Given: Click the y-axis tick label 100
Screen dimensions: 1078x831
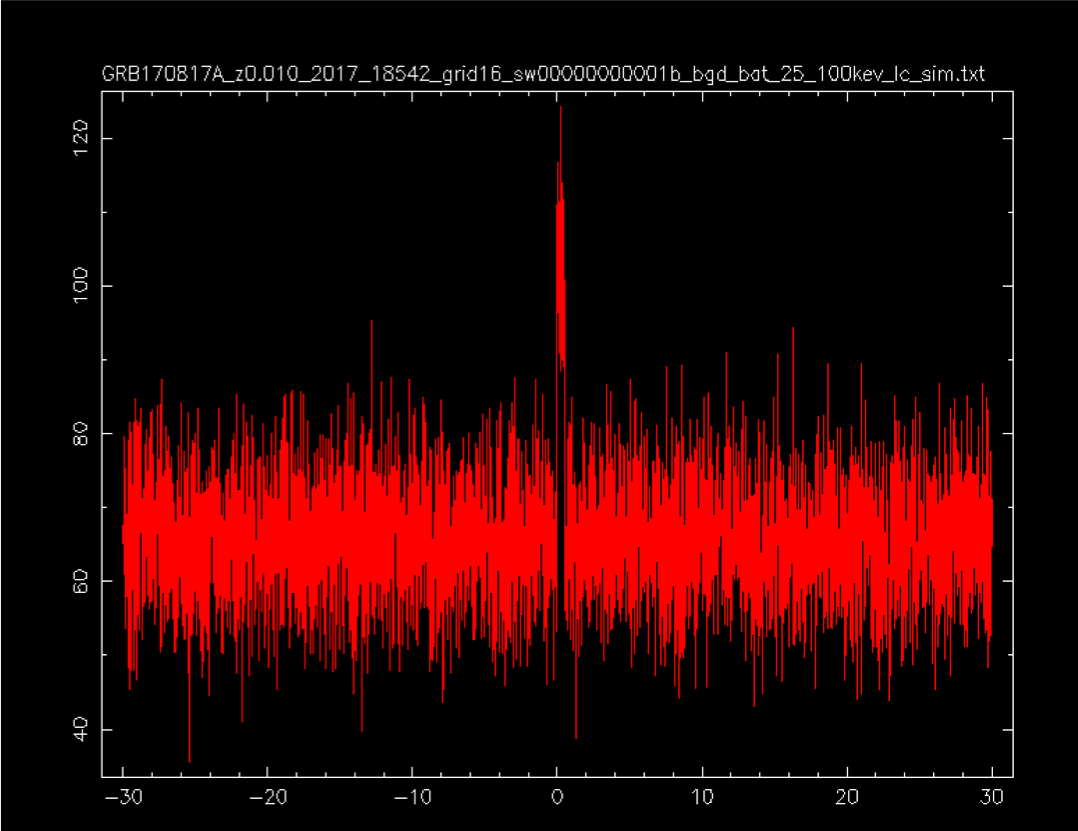Looking at the screenshot, I should [x=80, y=285].
